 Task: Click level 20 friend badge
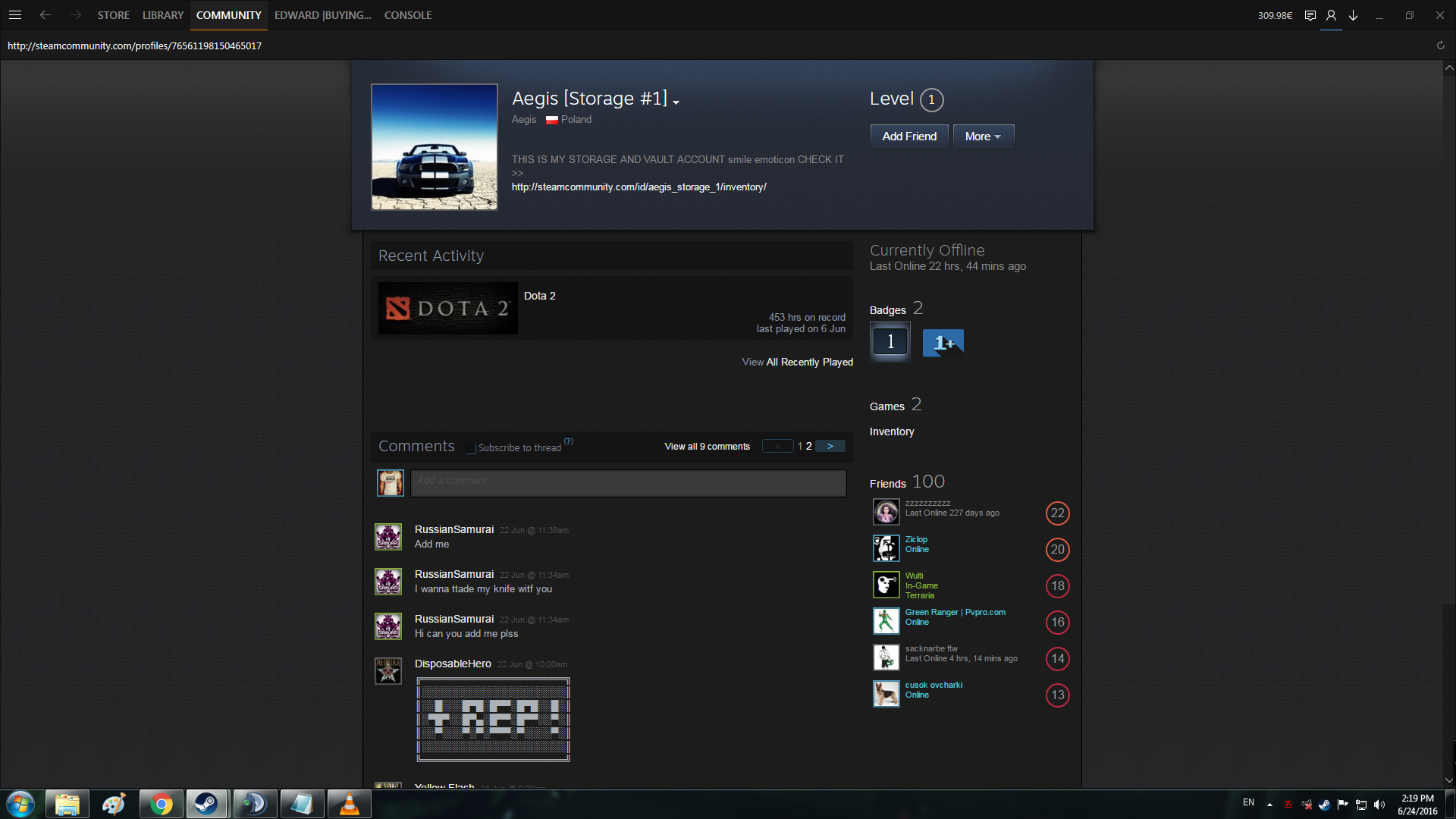(1057, 550)
